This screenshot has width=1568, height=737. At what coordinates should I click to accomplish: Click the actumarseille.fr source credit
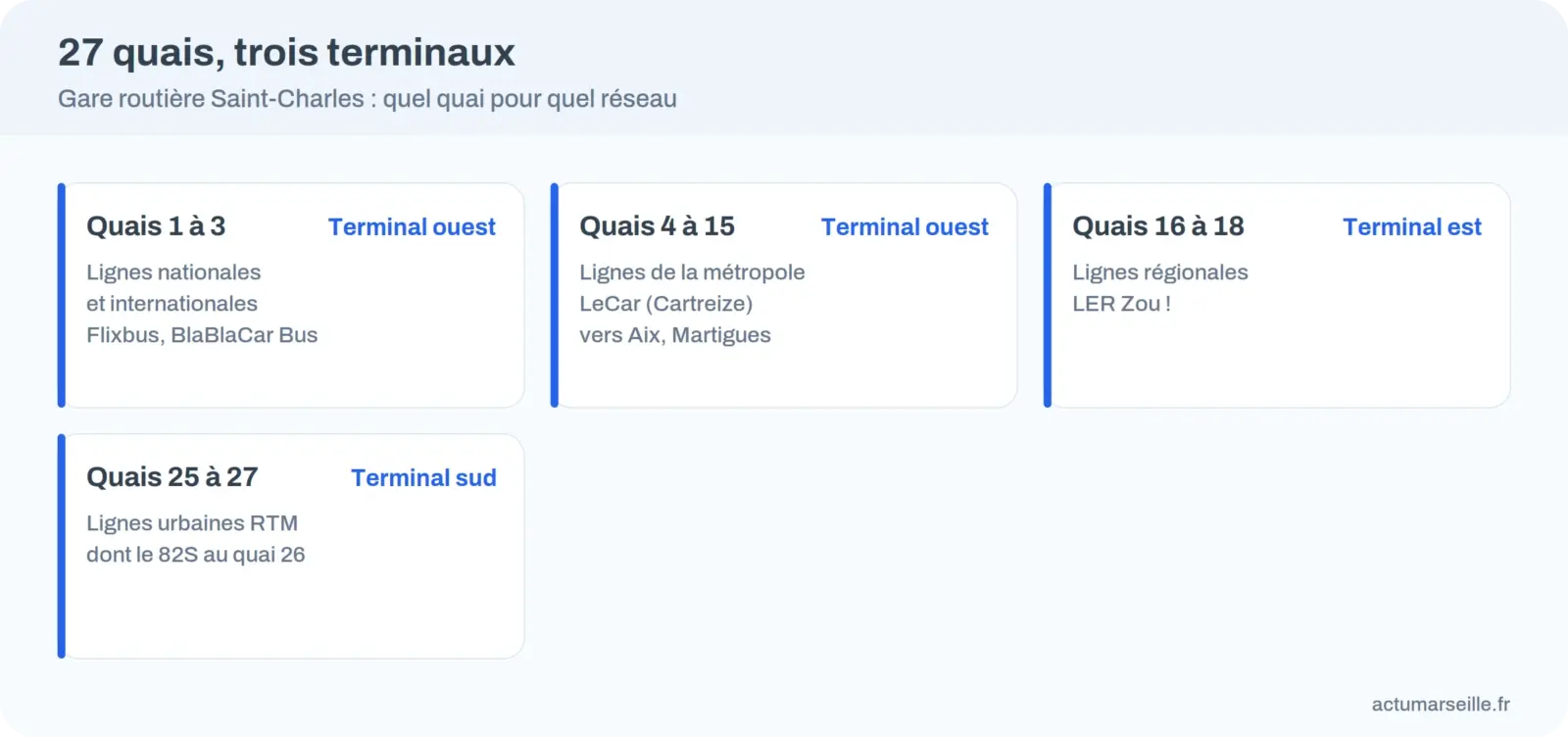(x=1441, y=704)
